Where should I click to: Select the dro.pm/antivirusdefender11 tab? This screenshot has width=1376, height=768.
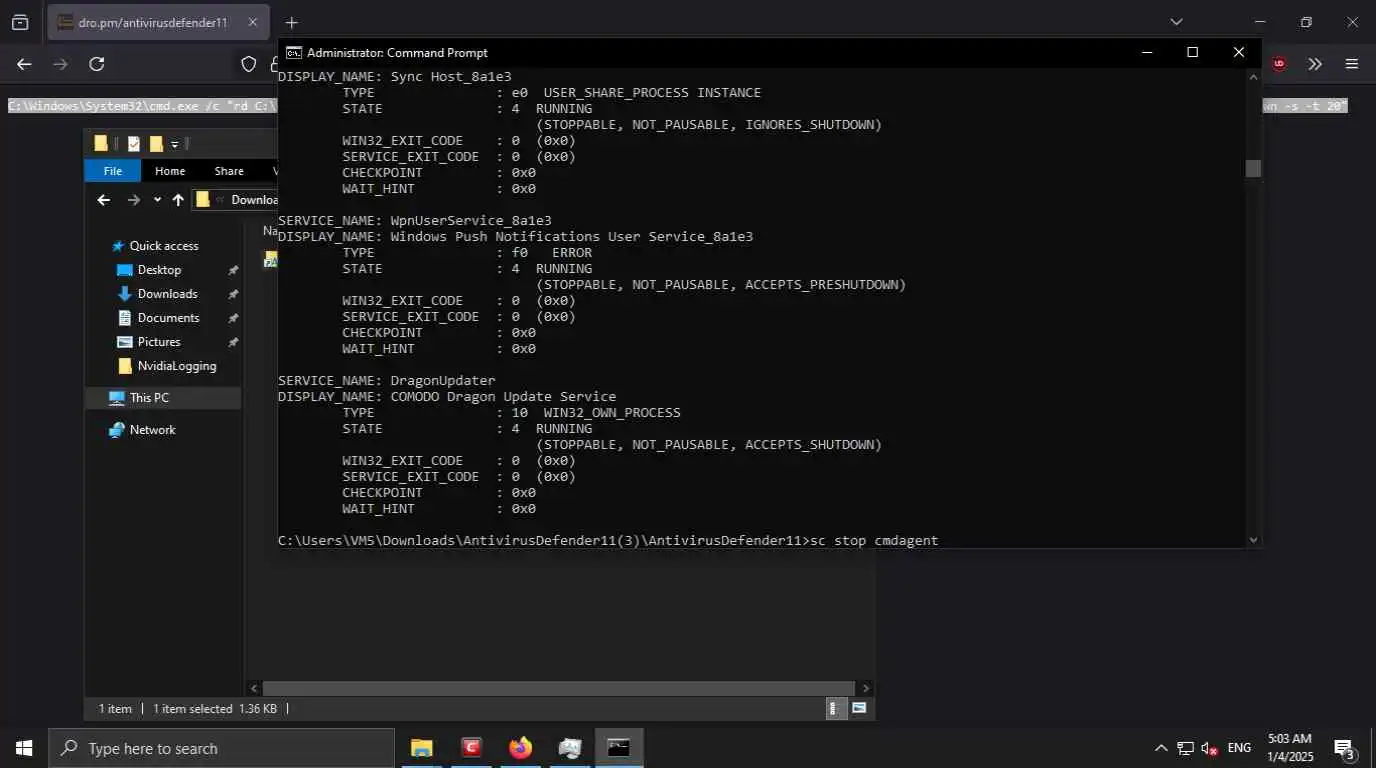click(x=158, y=22)
